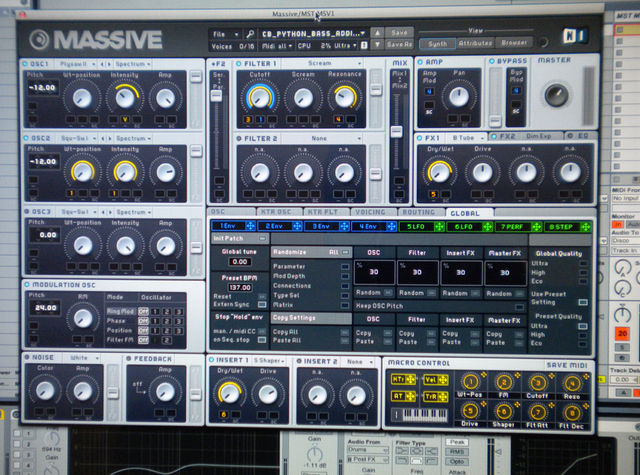Open the Insert 1 S Shaper dropdown

pyautogui.click(x=269, y=361)
